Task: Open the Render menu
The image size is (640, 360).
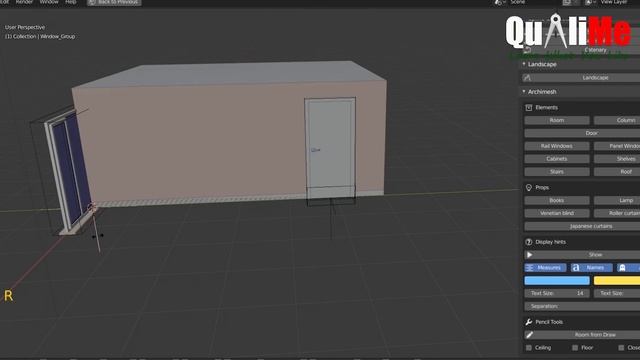Action: coord(24,2)
